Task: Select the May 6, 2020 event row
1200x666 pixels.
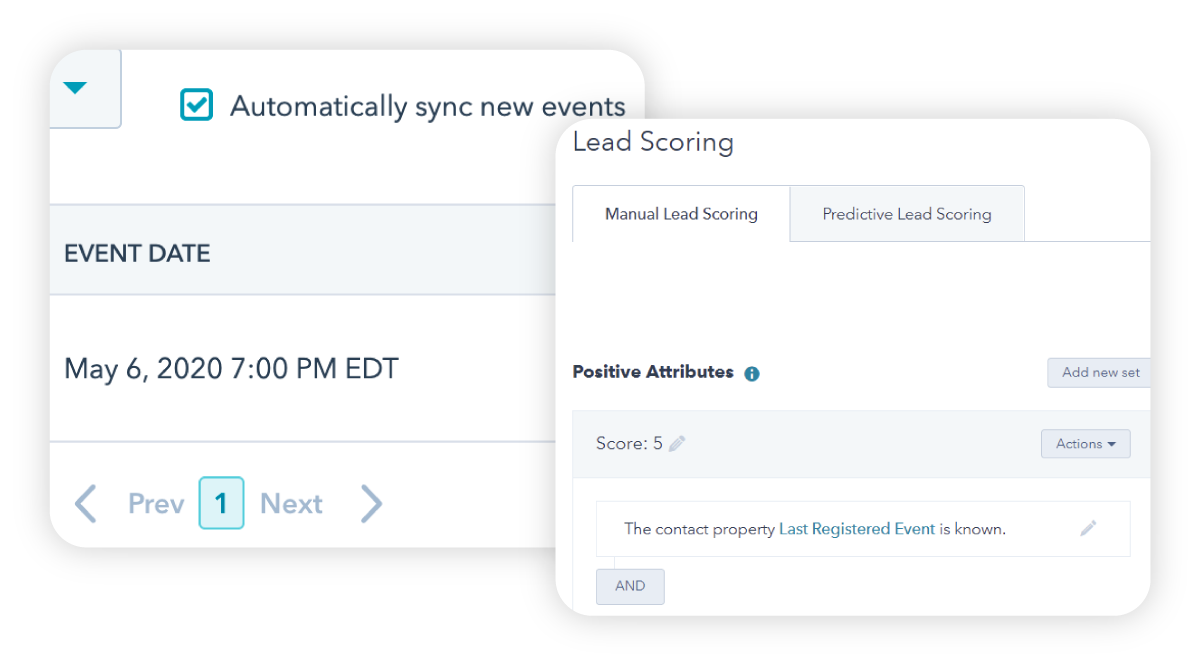Action: coord(231,369)
